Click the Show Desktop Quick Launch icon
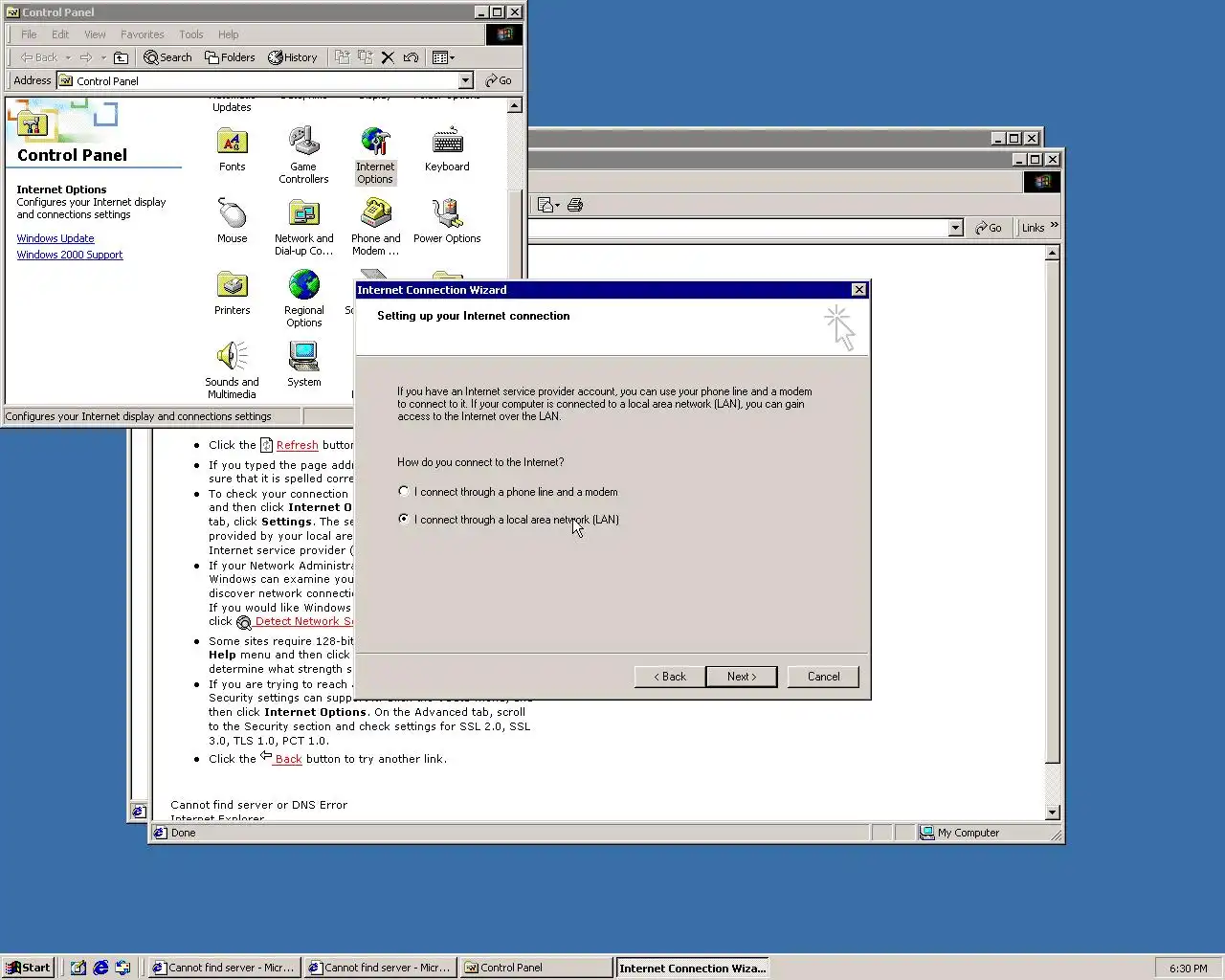 [78, 968]
